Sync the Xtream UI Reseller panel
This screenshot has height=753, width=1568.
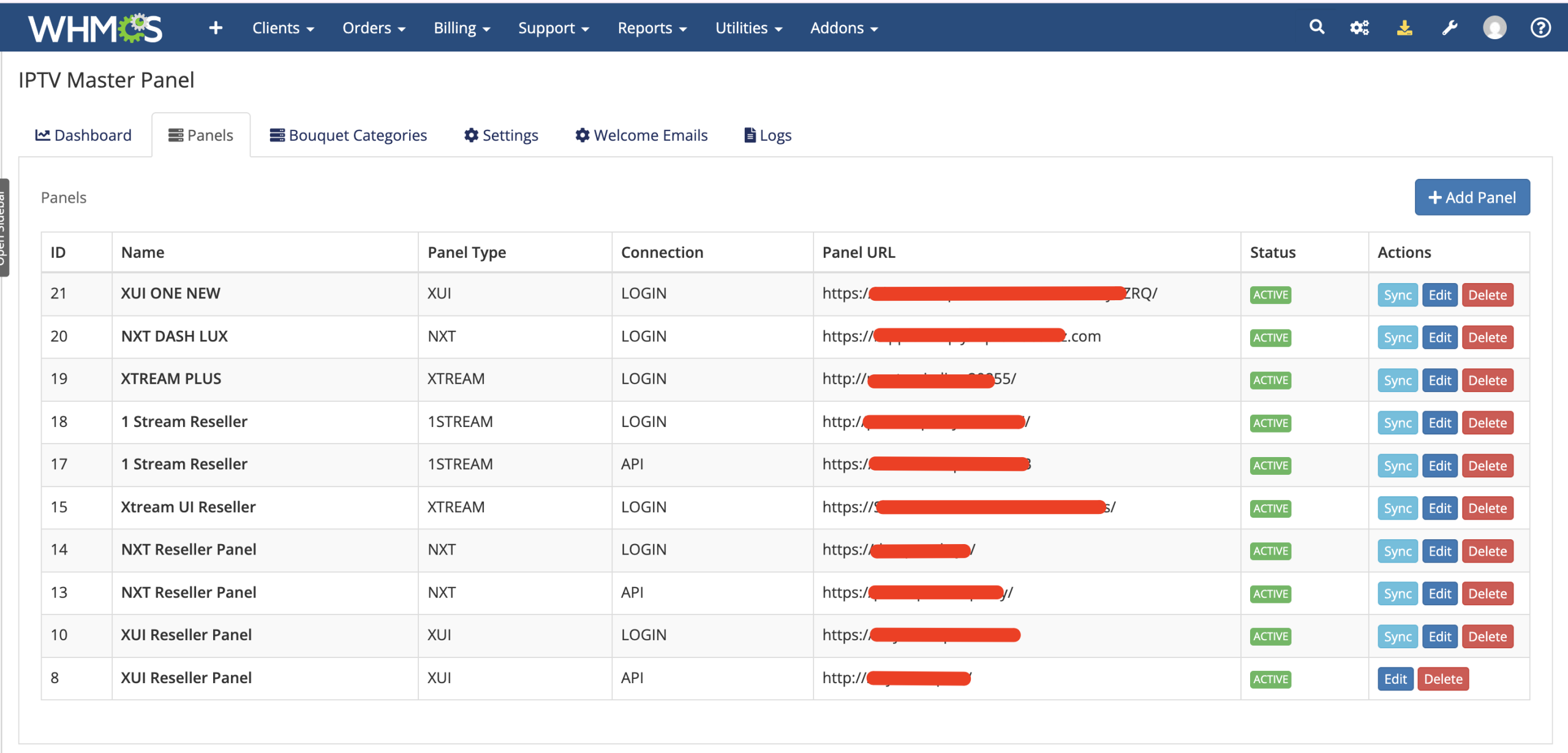click(x=1398, y=508)
